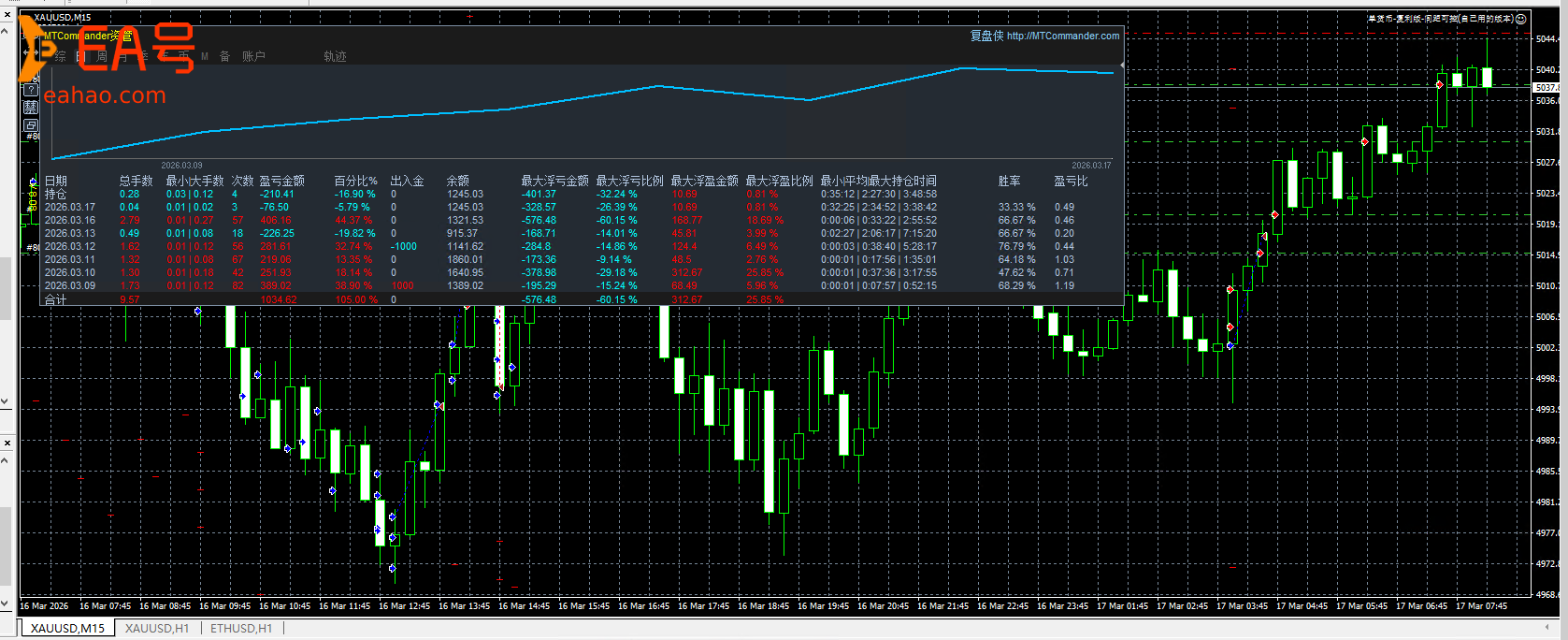Open the 账户 (account) tab
This screenshot has width=1568, height=640.
tap(253, 57)
